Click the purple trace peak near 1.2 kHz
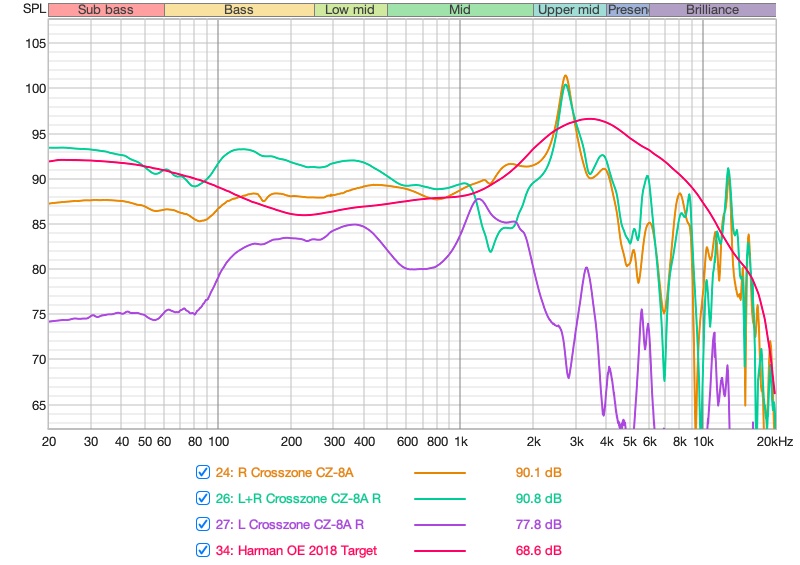The height and width of the screenshot is (565, 800). pos(479,199)
